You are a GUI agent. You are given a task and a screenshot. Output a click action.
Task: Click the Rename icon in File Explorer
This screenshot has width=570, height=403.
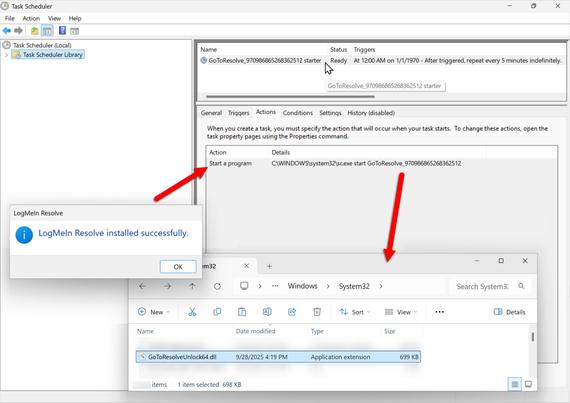267,312
